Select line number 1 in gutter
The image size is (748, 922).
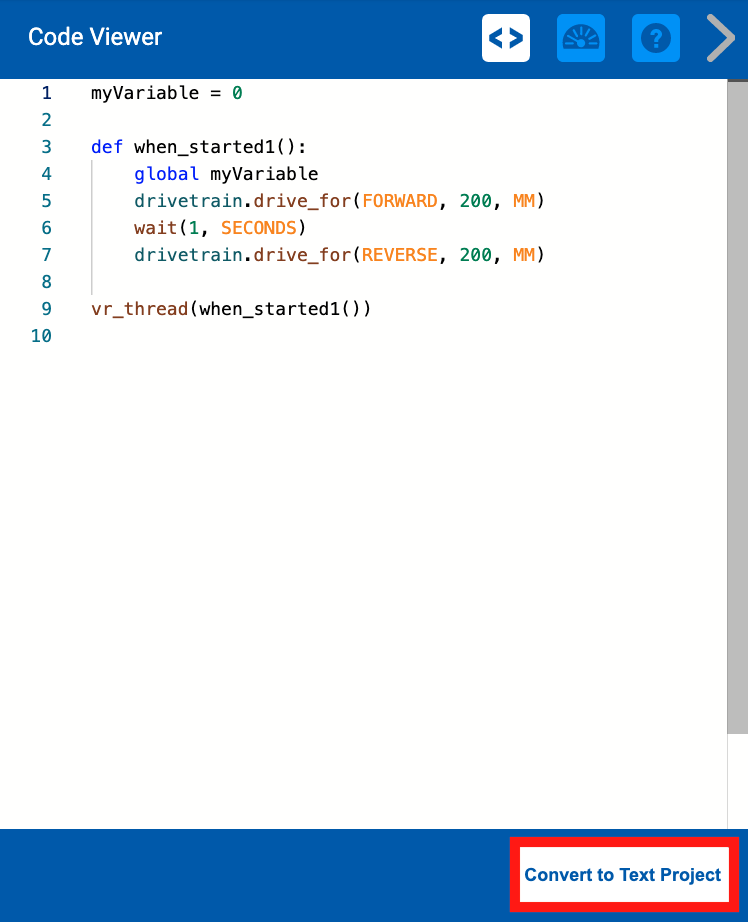(x=46, y=93)
